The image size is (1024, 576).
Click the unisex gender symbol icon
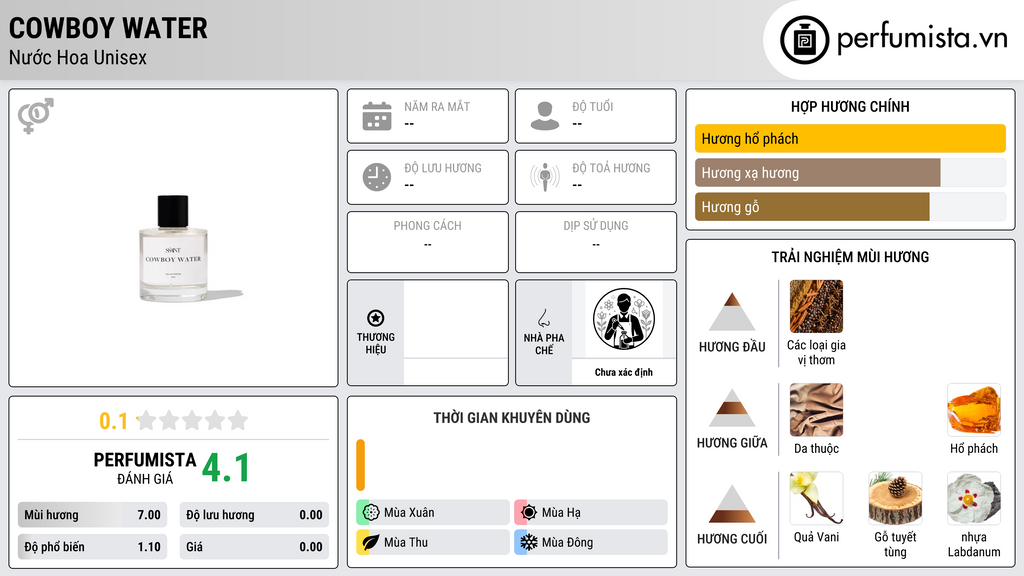(x=36, y=116)
